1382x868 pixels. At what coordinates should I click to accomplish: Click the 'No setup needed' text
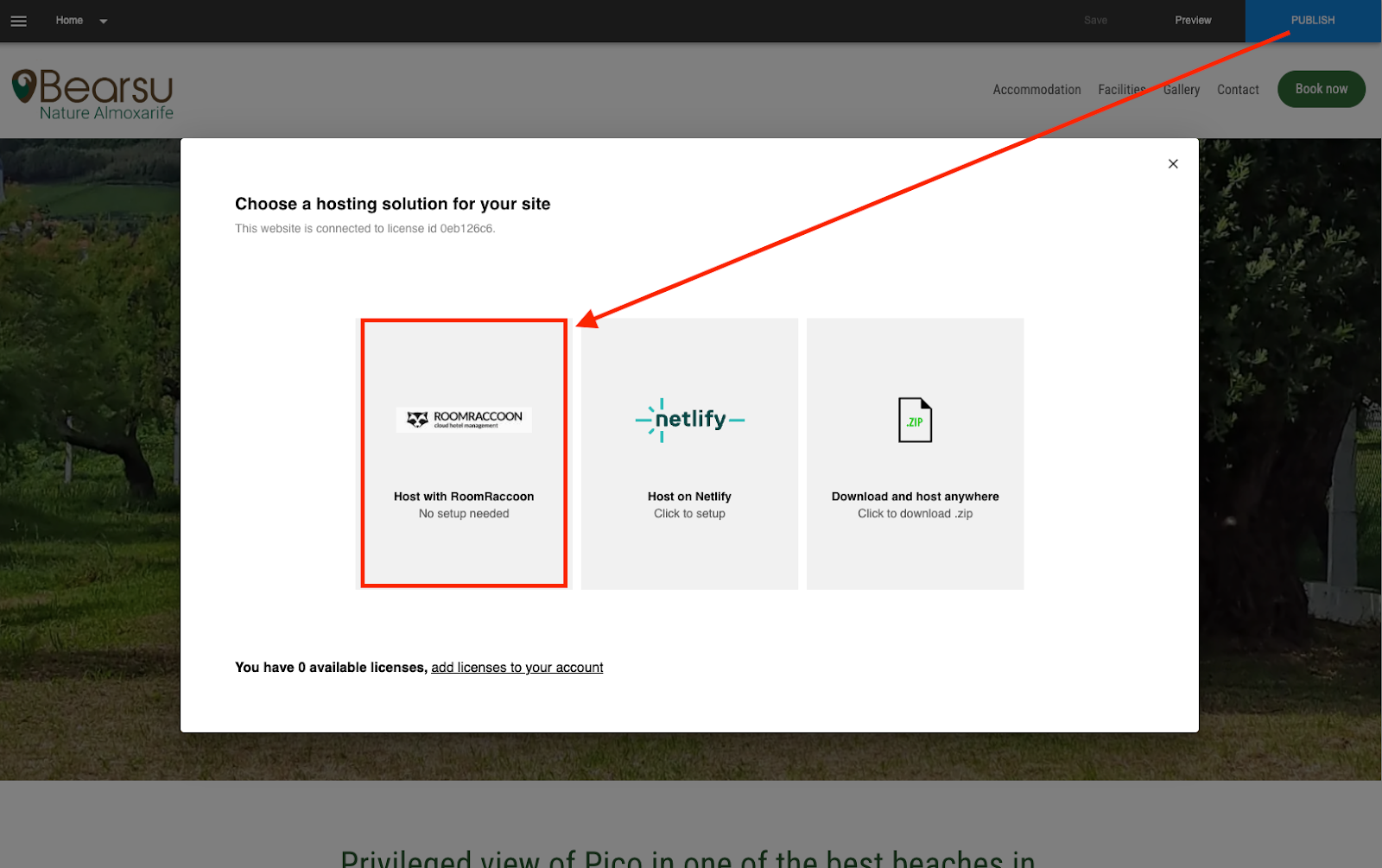pos(464,514)
